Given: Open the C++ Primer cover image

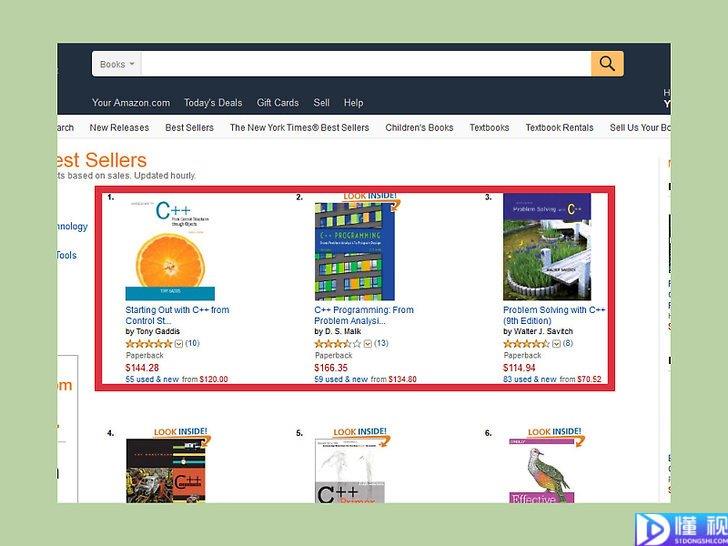Looking at the screenshot, I should (351, 470).
